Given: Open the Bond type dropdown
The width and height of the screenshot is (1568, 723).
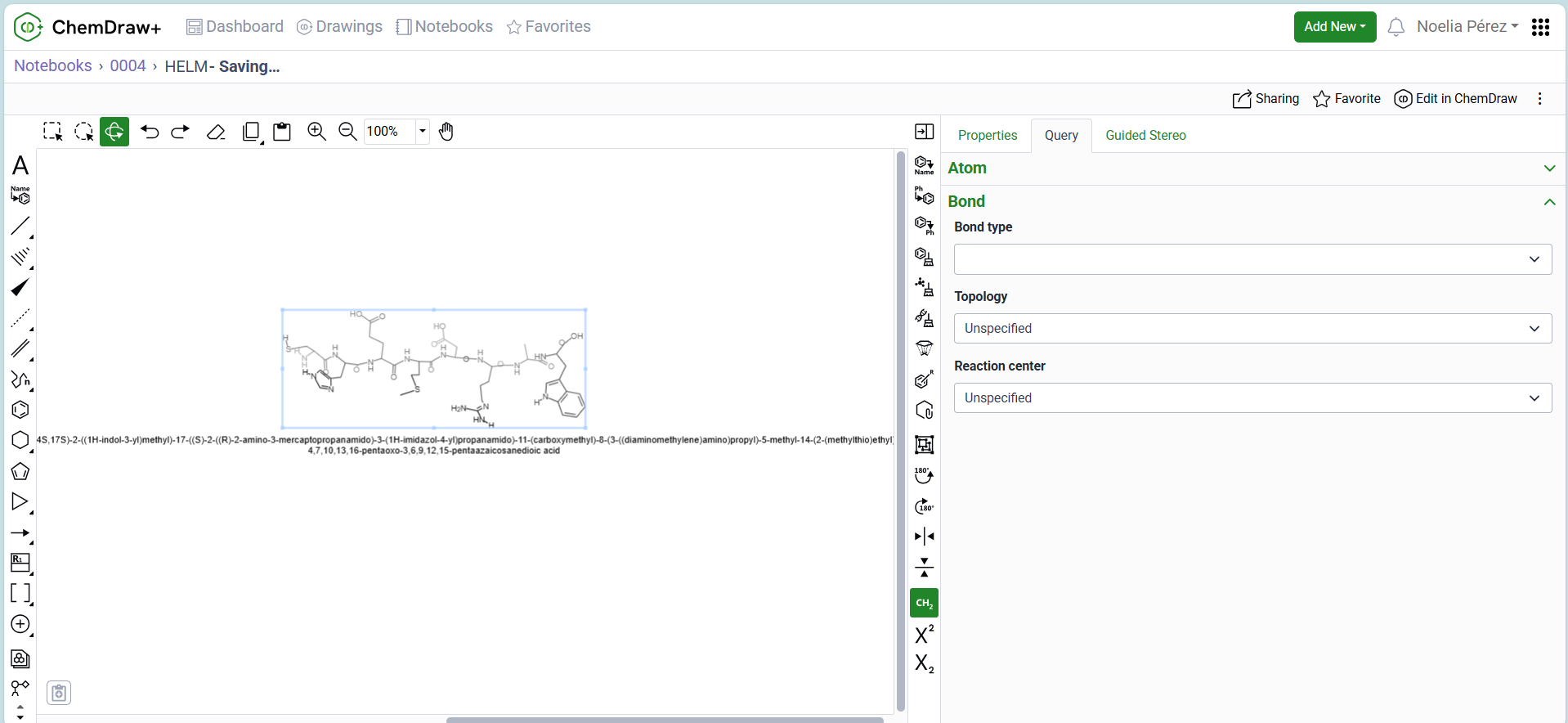Looking at the screenshot, I should (x=1252, y=259).
